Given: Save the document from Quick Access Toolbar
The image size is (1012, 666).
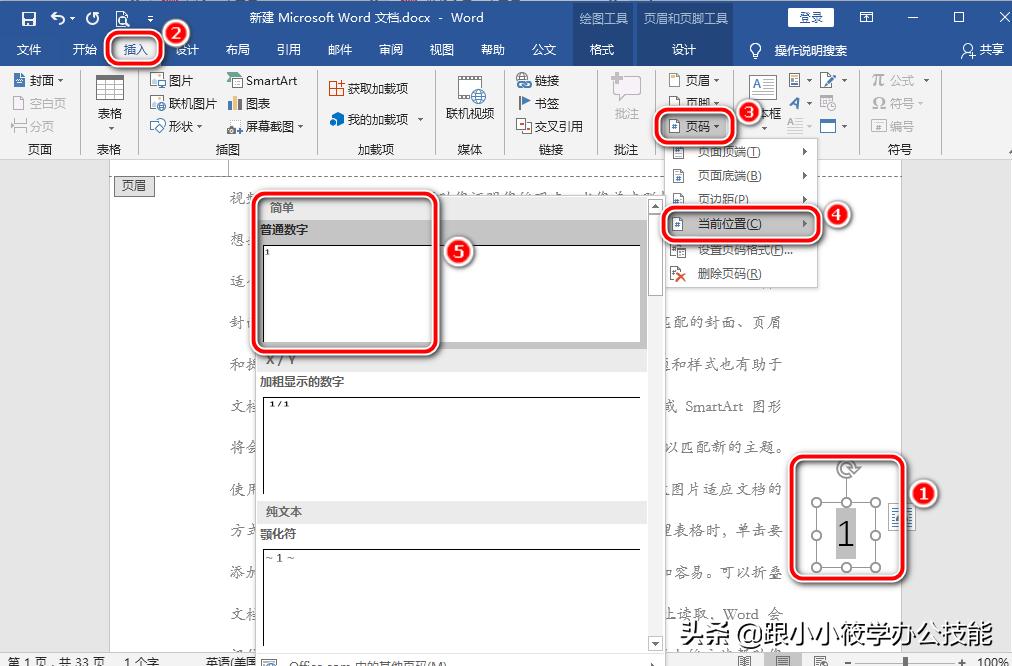Looking at the screenshot, I should pyautogui.click(x=28, y=17).
